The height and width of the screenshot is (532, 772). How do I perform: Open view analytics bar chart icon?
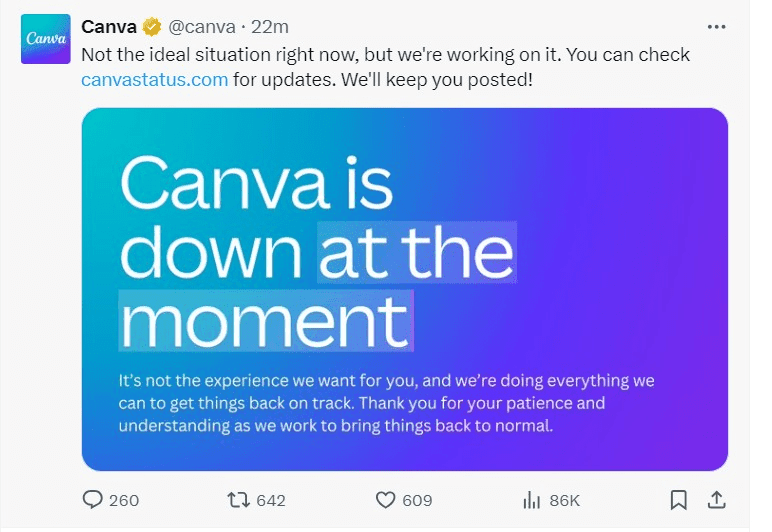coord(531,499)
